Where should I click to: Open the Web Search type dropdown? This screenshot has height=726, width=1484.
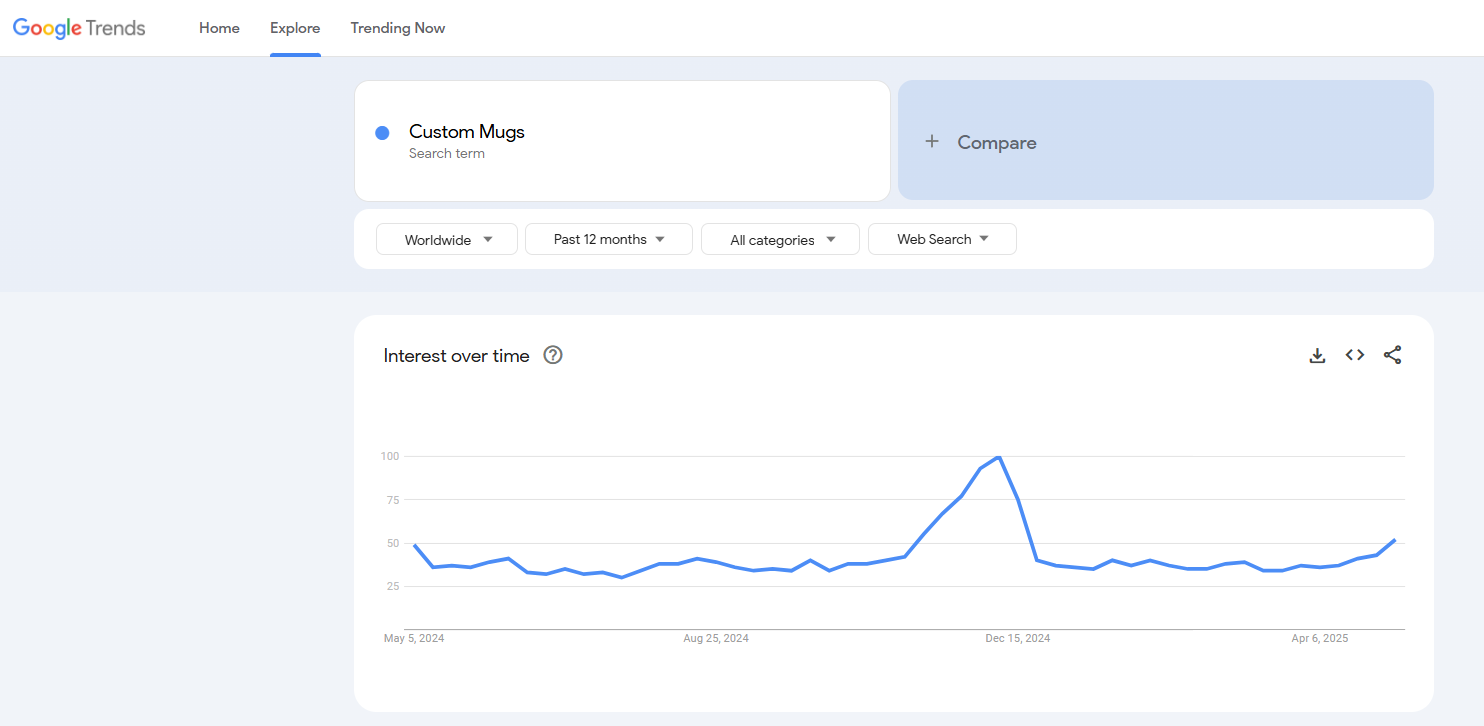(942, 239)
